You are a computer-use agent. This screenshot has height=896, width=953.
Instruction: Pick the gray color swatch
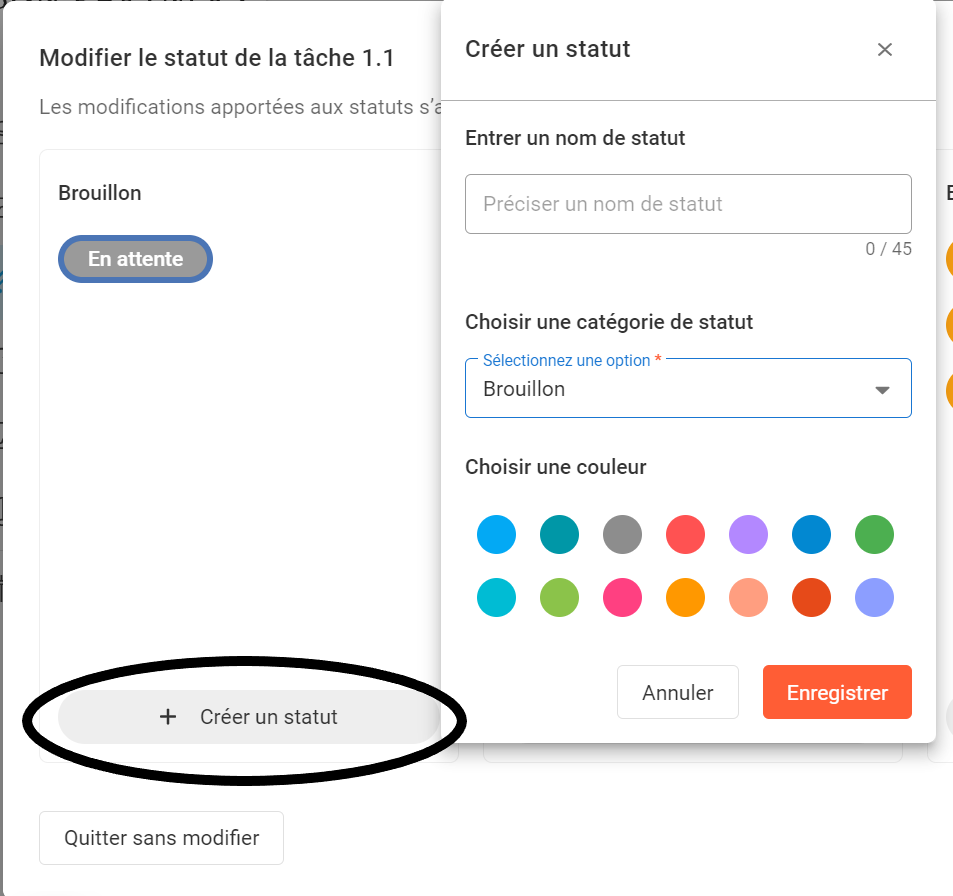click(622, 535)
